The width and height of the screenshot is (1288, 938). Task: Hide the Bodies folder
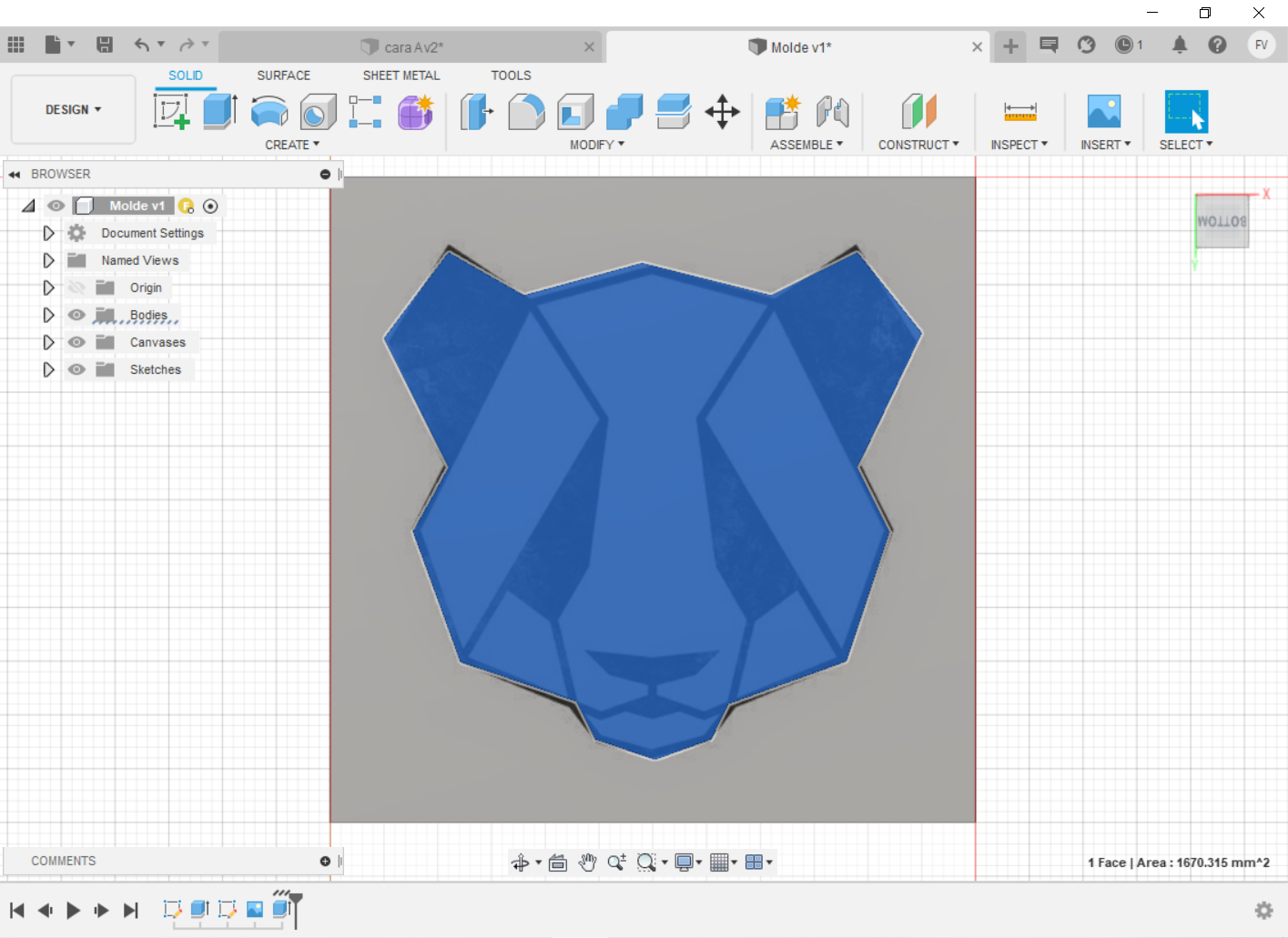[76, 315]
